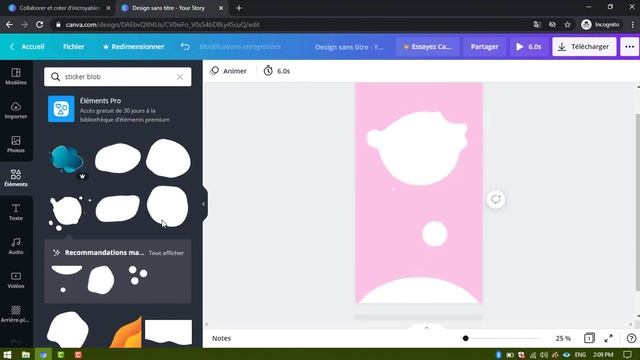The height and width of the screenshot is (360, 640).
Task: Open the Importer upload panel
Action: point(16,110)
